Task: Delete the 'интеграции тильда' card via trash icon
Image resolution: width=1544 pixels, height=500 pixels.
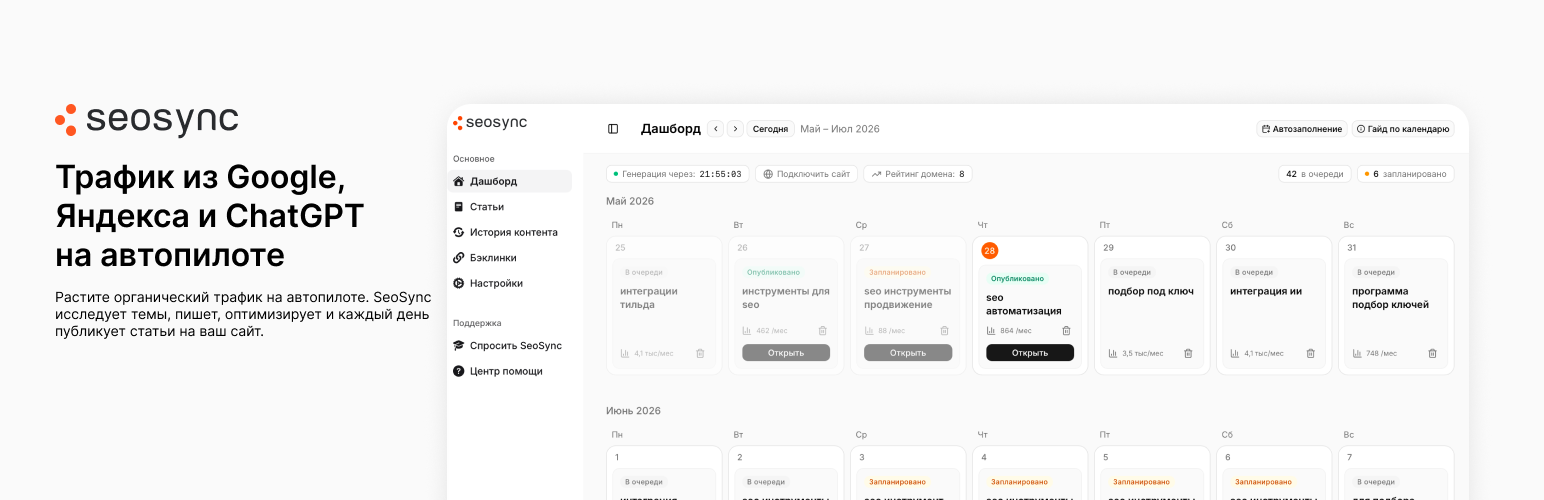Action: pos(700,353)
